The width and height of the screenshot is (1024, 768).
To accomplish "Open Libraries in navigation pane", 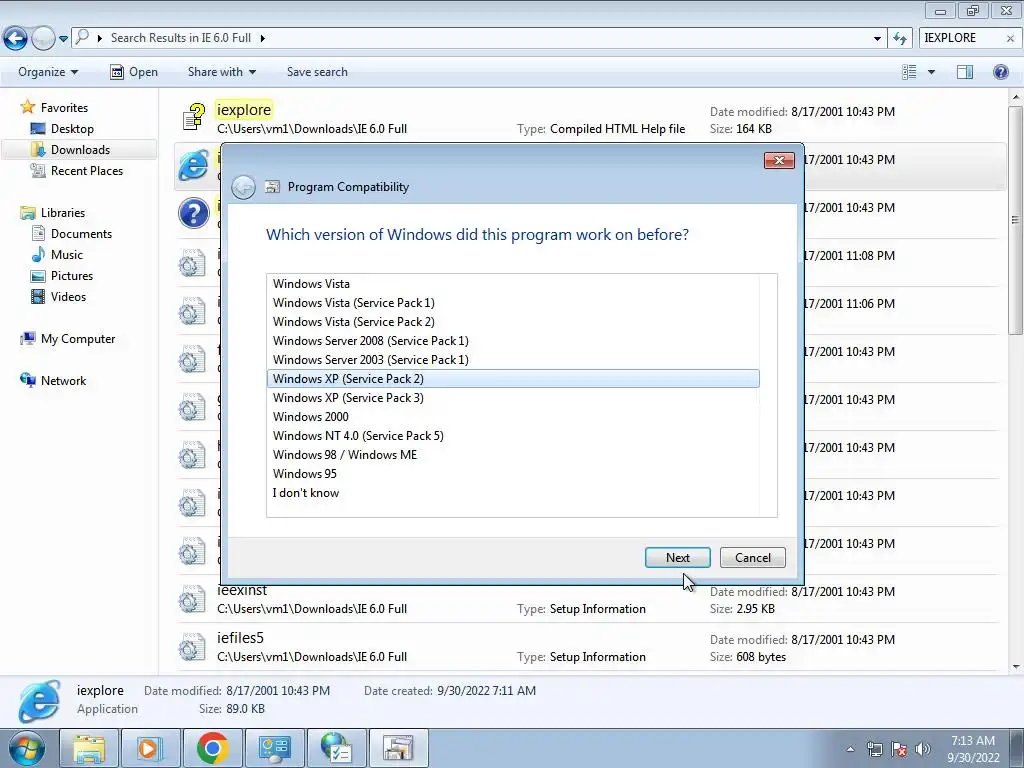I will (x=63, y=213).
